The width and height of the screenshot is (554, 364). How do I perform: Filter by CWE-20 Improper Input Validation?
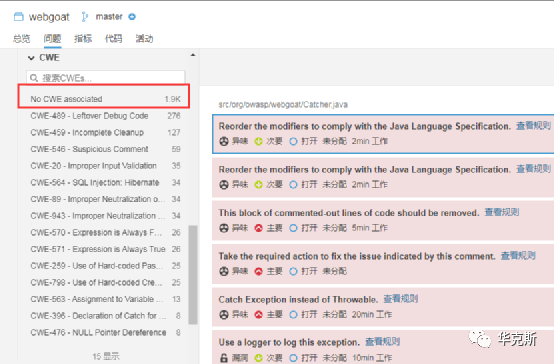[105, 166]
